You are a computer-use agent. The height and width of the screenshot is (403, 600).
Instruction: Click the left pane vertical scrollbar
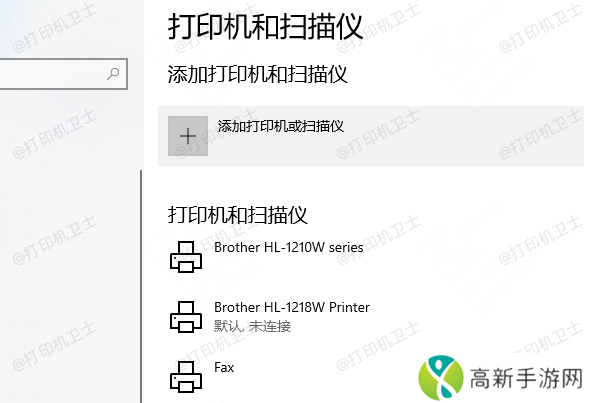[x=141, y=286]
